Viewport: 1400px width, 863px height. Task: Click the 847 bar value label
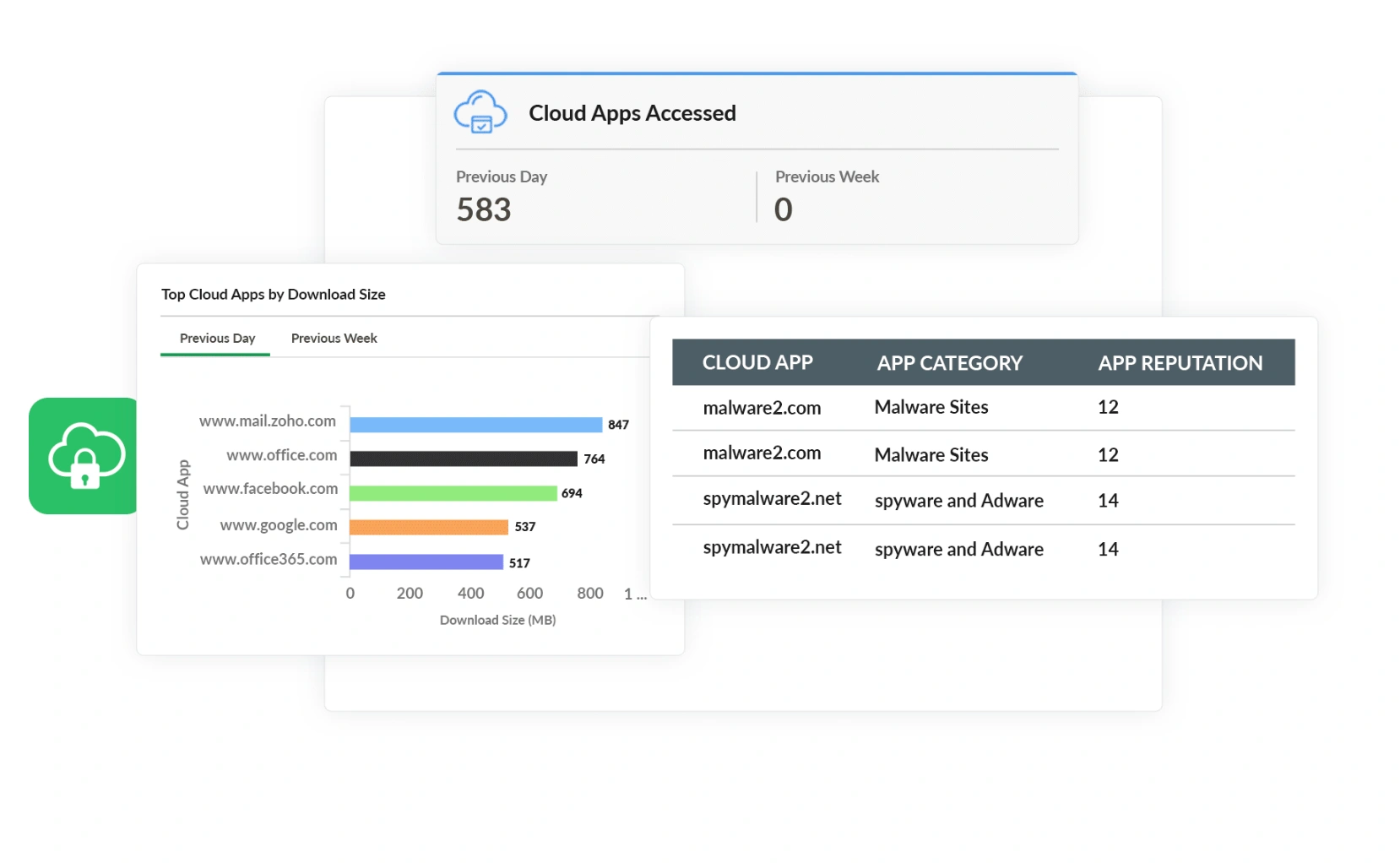(618, 425)
